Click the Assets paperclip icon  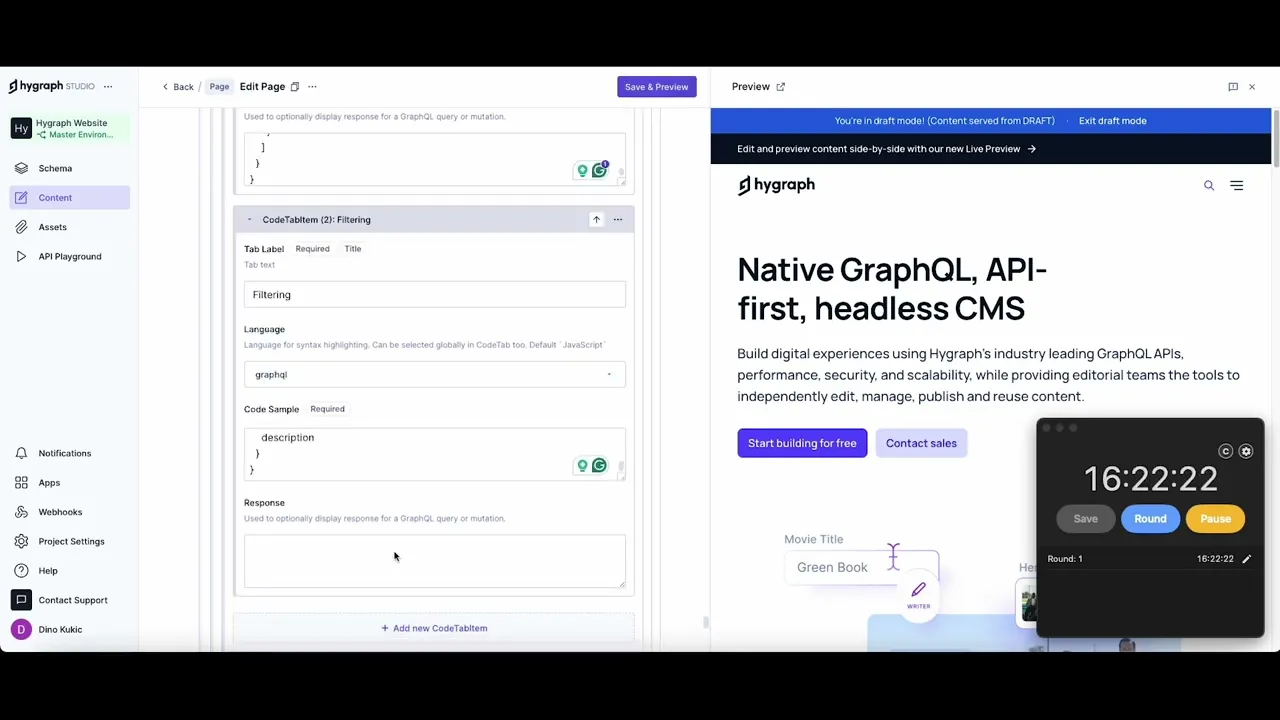click(x=21, y=227)
